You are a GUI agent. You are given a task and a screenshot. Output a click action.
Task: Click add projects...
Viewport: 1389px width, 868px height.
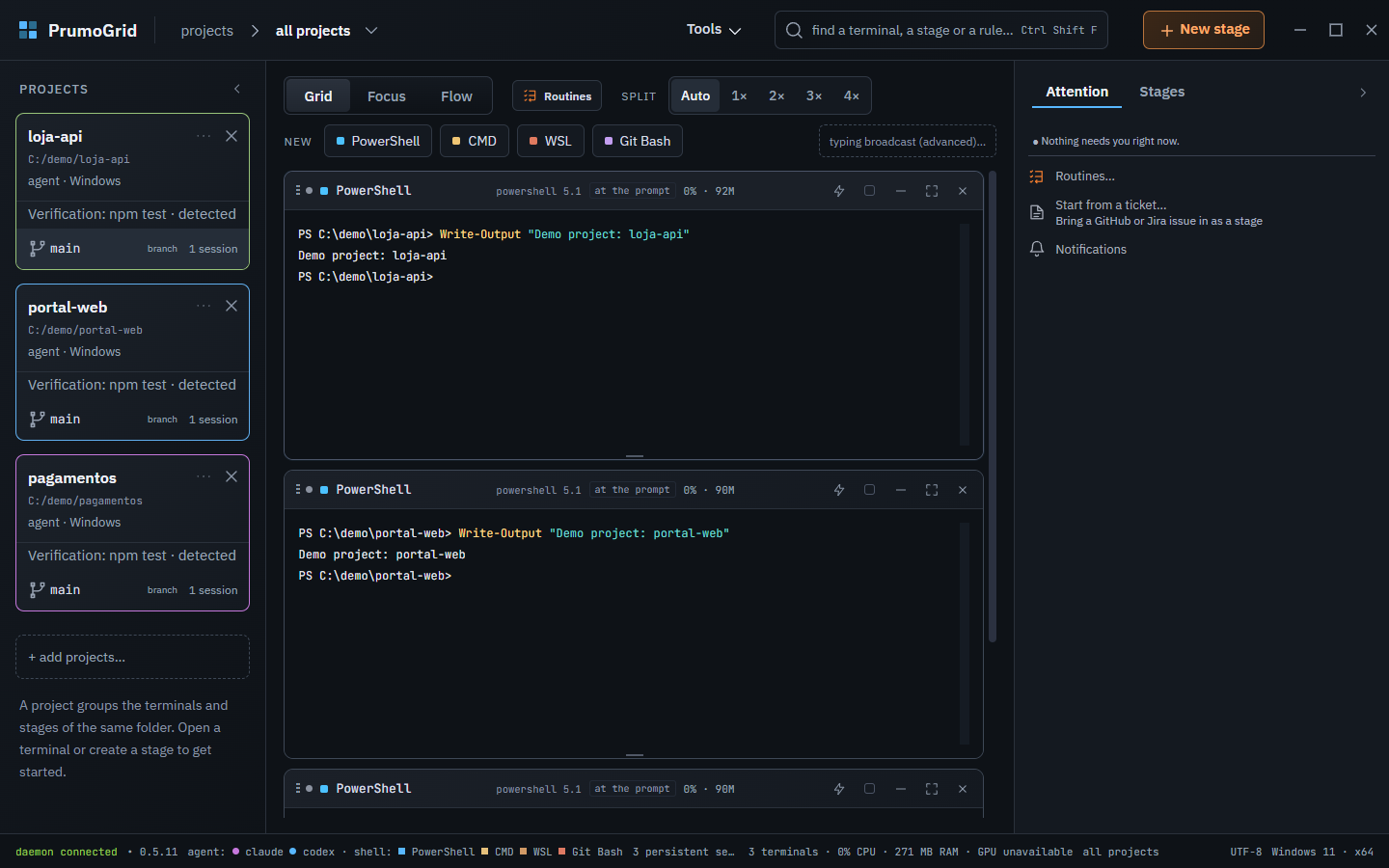tap(133, 657)
